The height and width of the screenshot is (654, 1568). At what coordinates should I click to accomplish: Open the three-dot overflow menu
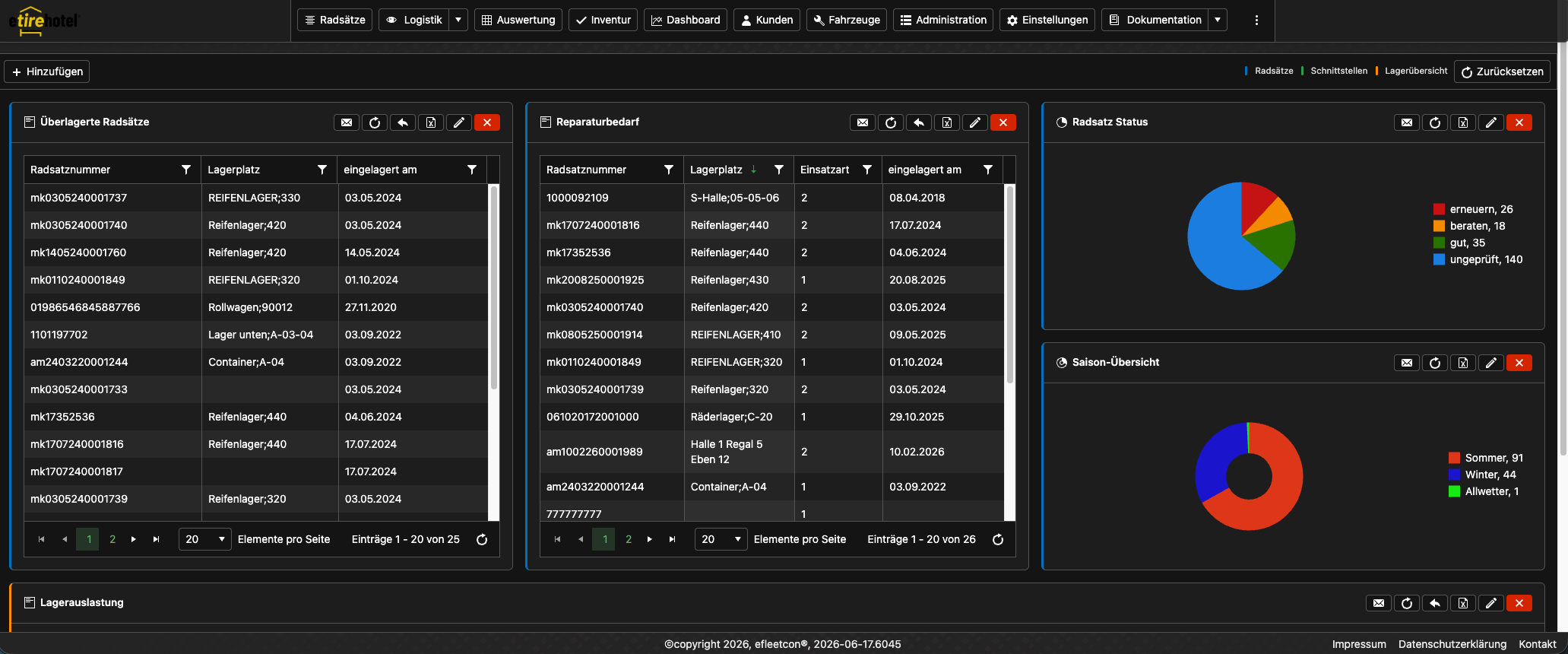[1256, 20]
